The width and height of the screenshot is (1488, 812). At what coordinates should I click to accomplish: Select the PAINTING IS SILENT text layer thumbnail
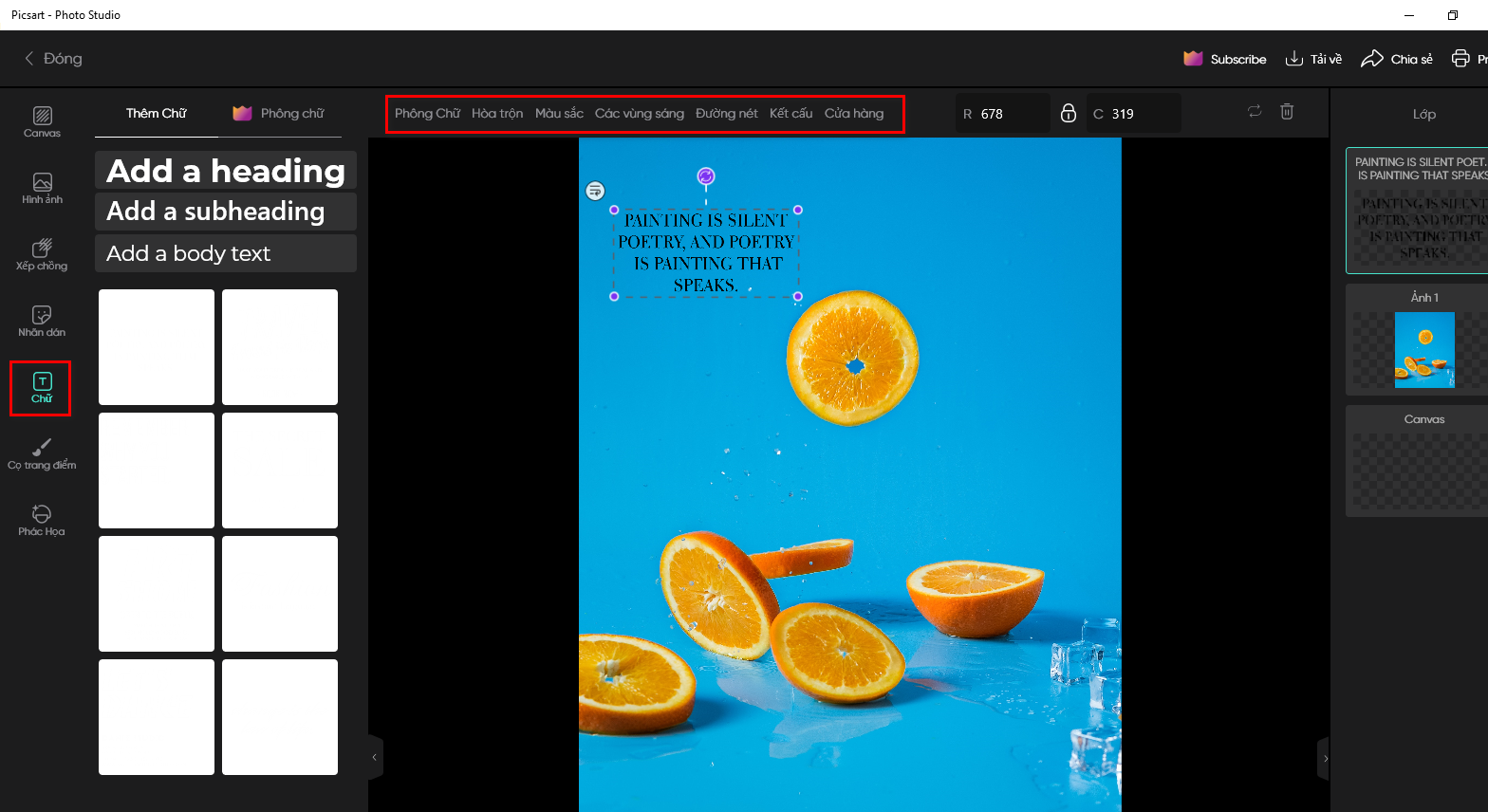[x=1417, y=212]
